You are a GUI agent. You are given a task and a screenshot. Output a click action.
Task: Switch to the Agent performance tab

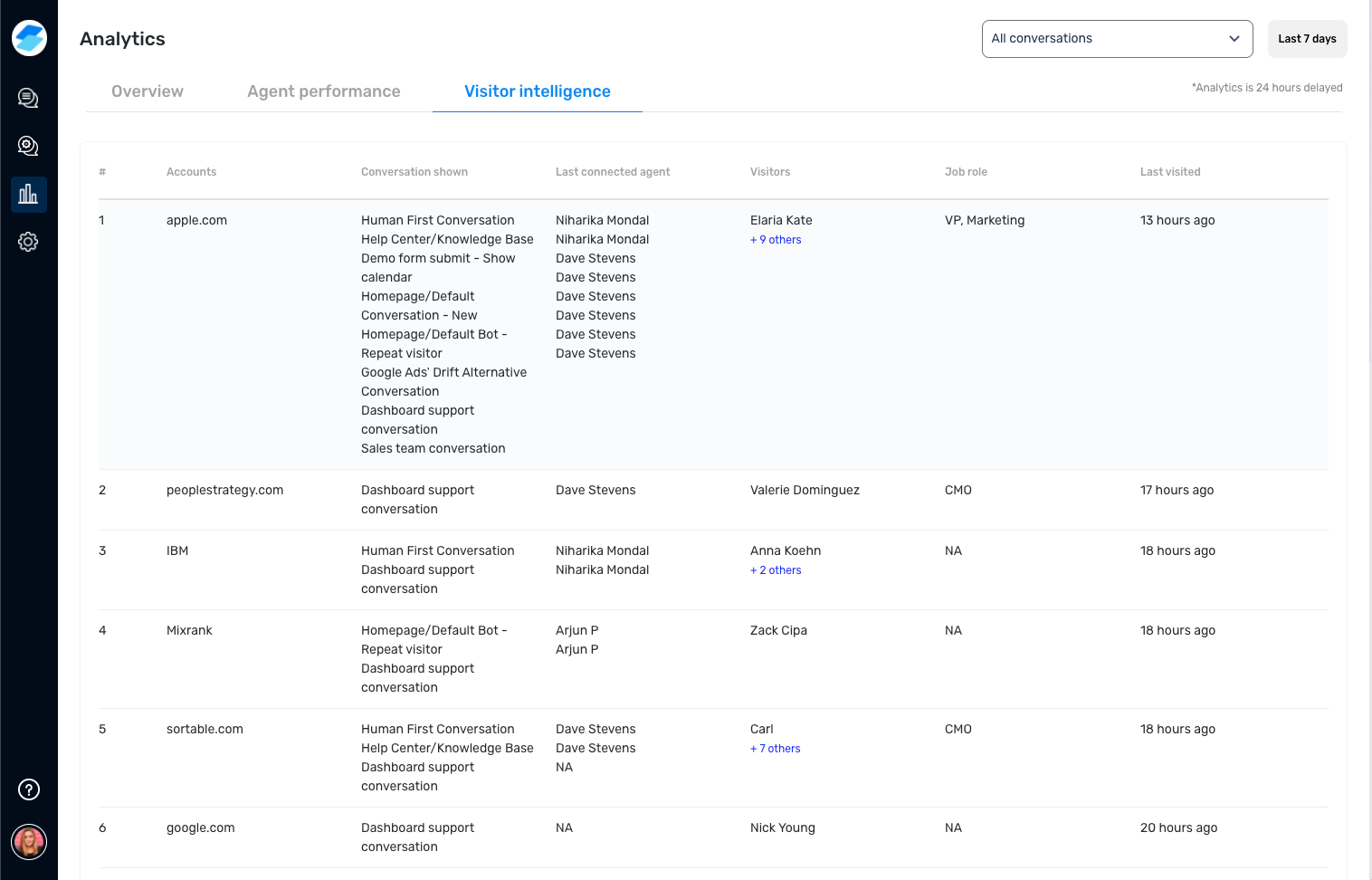[323, 91]
